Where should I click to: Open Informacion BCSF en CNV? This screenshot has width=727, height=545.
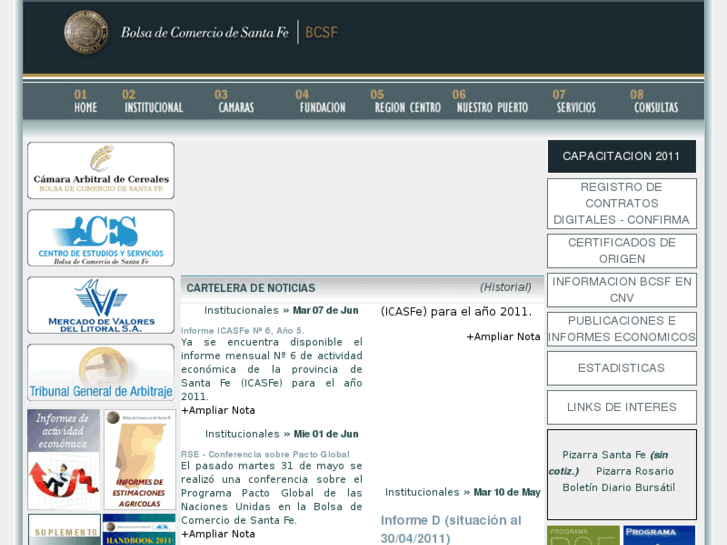coord(622,290)
